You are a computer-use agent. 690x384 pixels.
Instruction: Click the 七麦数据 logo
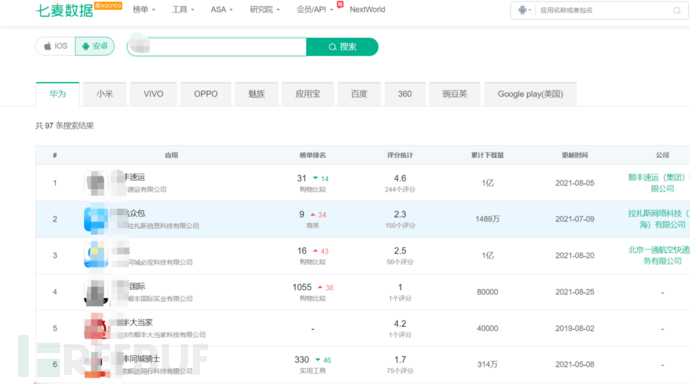[x=65, y=10]
